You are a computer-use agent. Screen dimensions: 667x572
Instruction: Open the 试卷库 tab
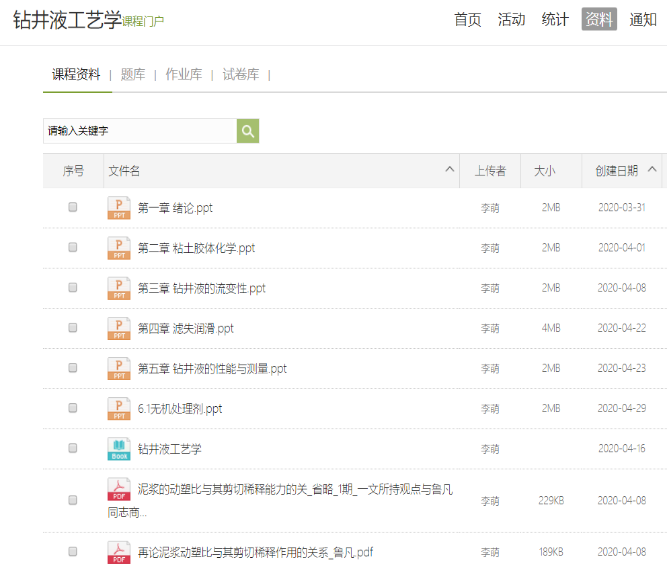tap(240, 74)
